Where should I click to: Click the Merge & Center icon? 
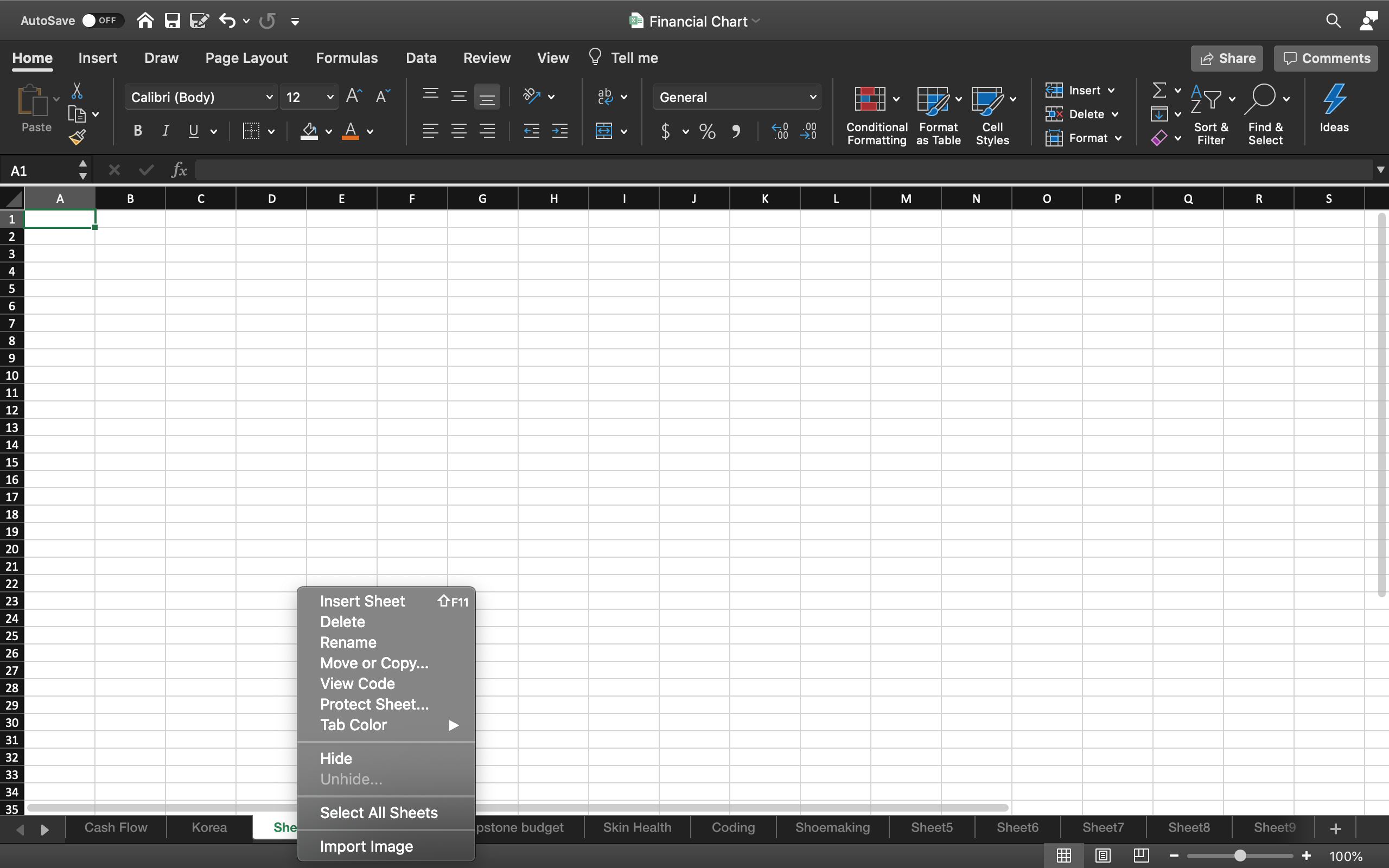tap(604, 131)
